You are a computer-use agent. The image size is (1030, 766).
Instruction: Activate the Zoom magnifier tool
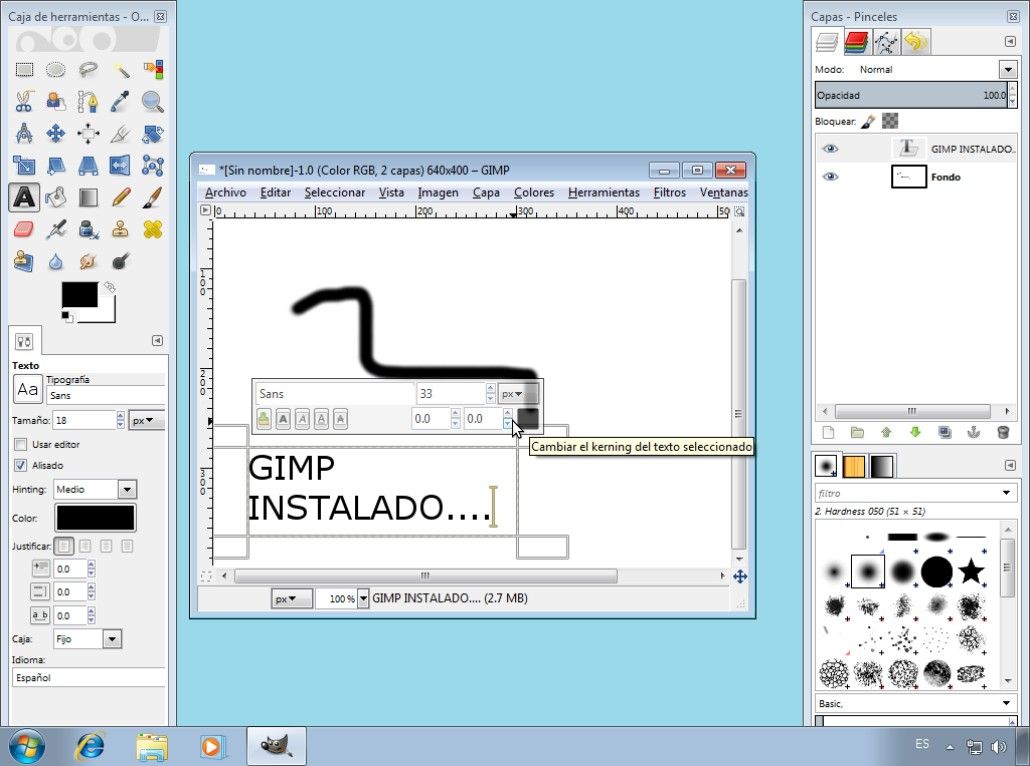tap(153, 101)
